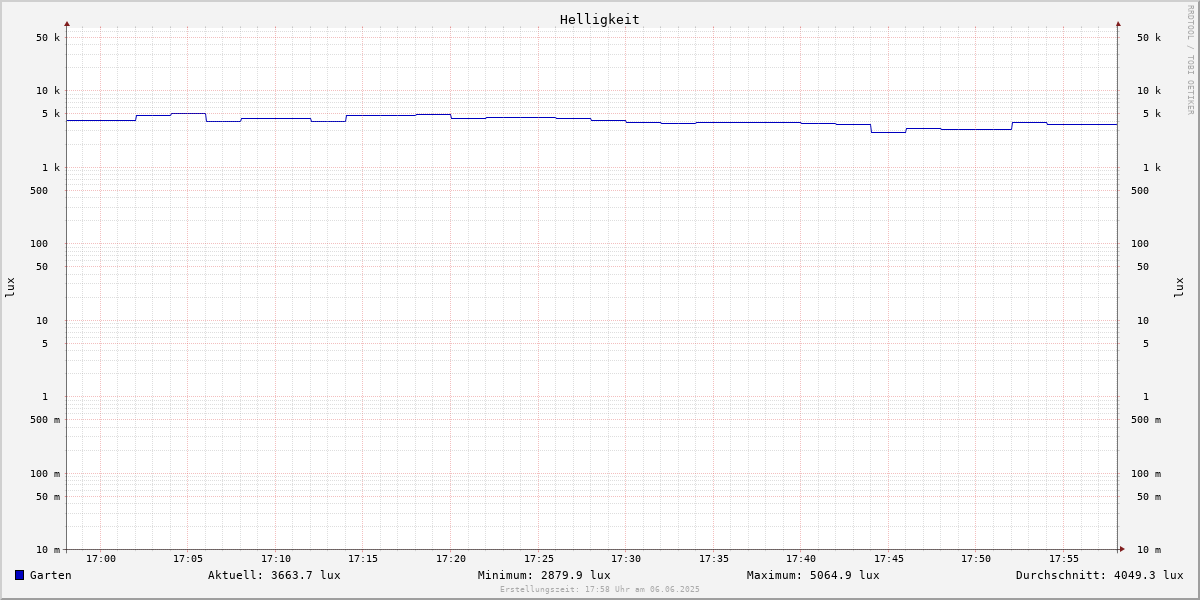This screenshot has height=600, width=1200.
Task: Click the 17:55 time axis label
Action: click(1064, 559)
